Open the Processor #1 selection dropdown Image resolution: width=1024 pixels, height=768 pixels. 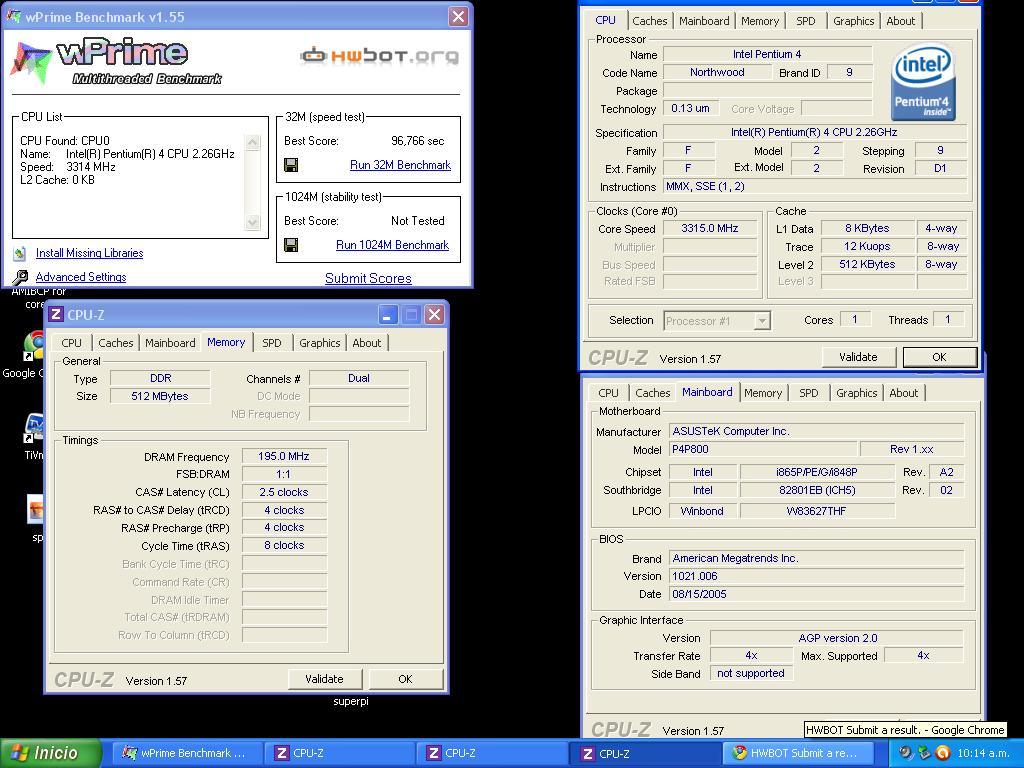(x=761, y=321)
